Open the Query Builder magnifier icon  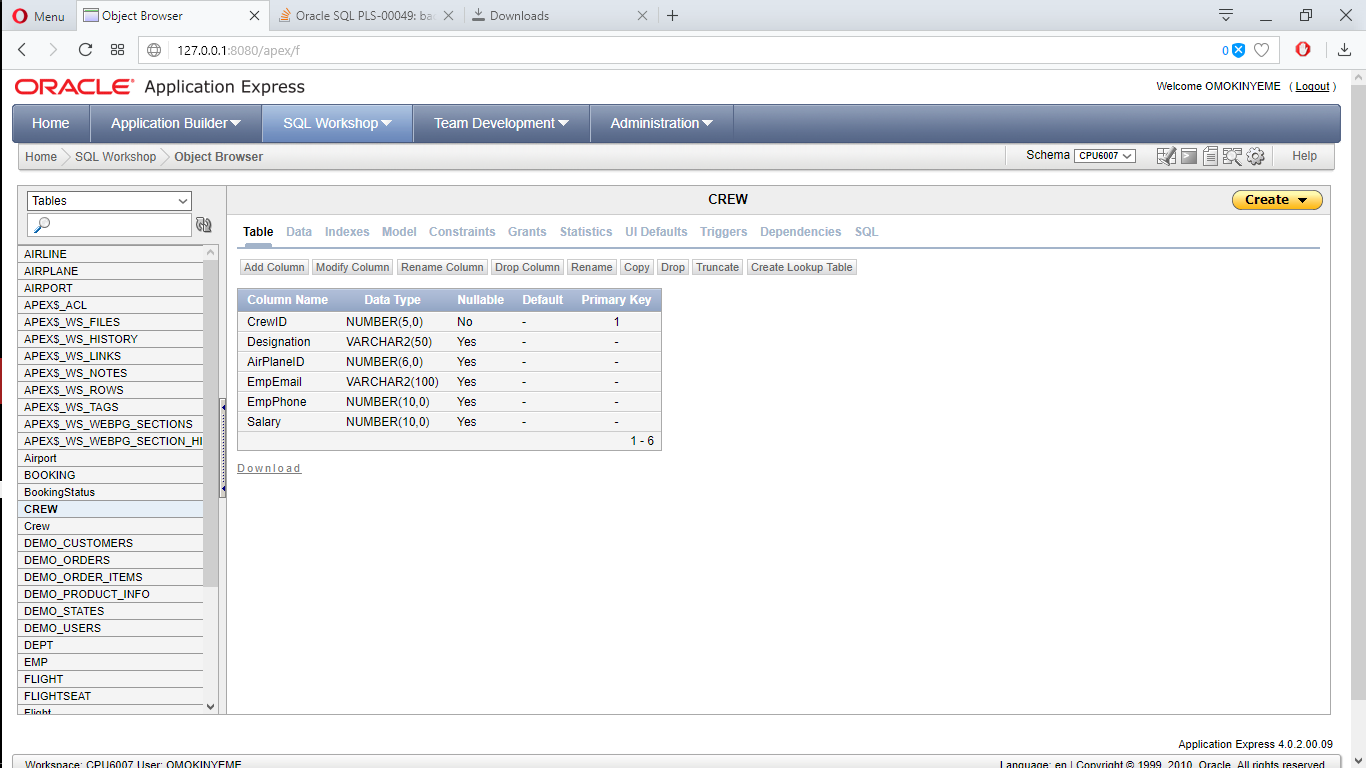pos(1232,156)
